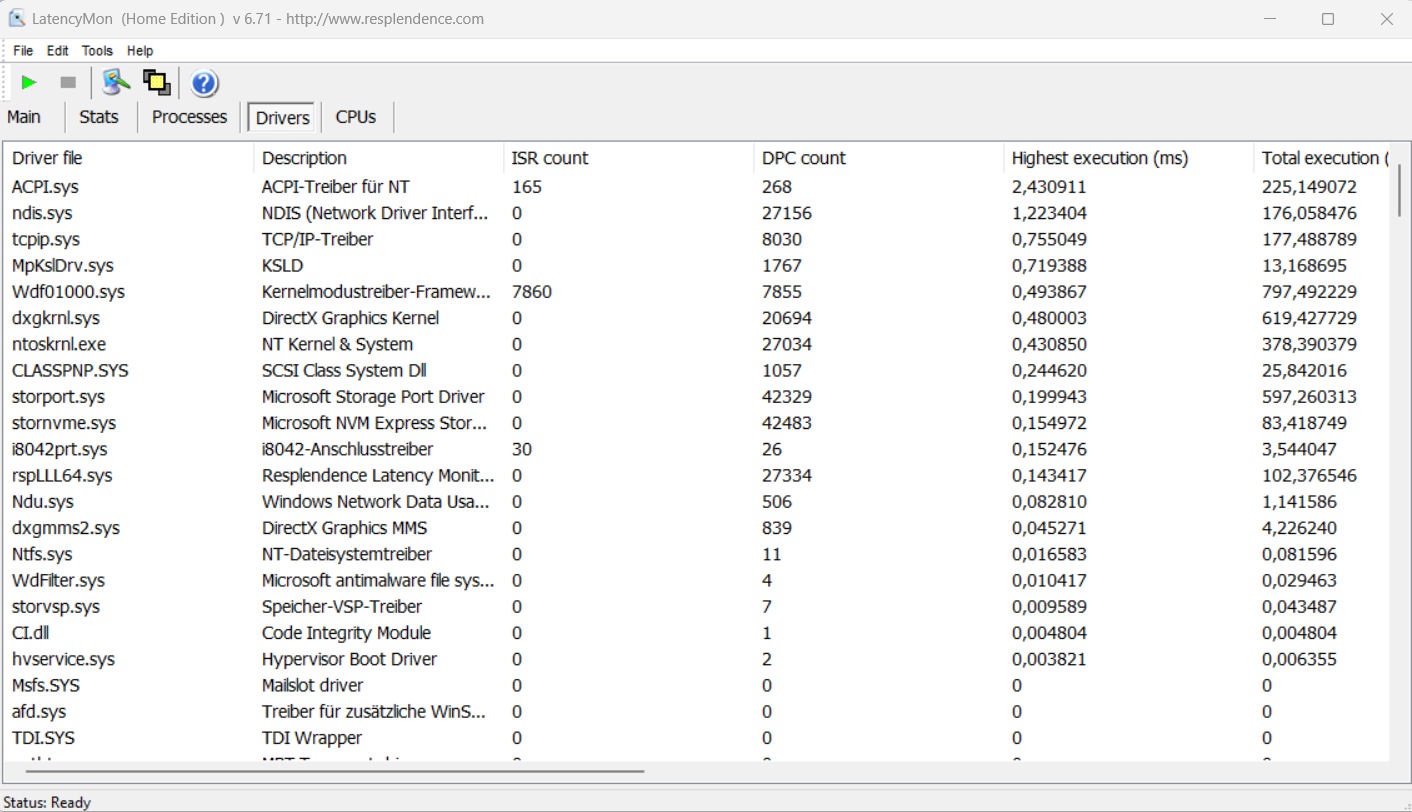Select the hvservice.sys driver row
Image resolution: width=1412 pixels, height=812 pixels.
[697, 659]
